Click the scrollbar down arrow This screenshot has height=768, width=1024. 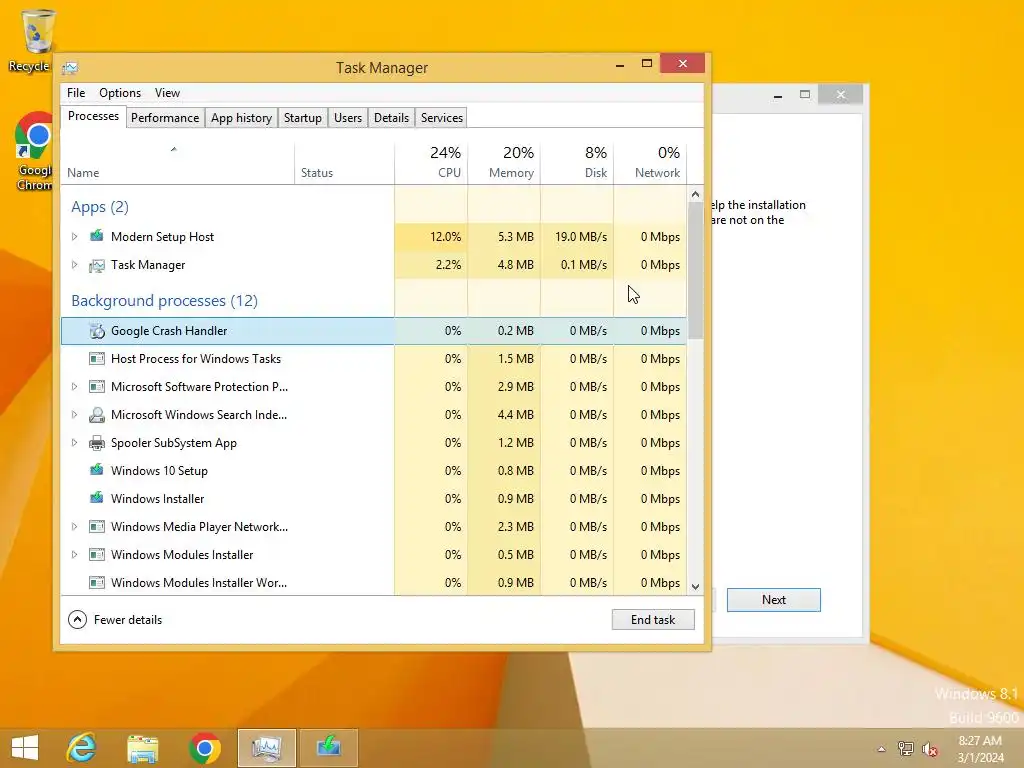coord(695,586)
